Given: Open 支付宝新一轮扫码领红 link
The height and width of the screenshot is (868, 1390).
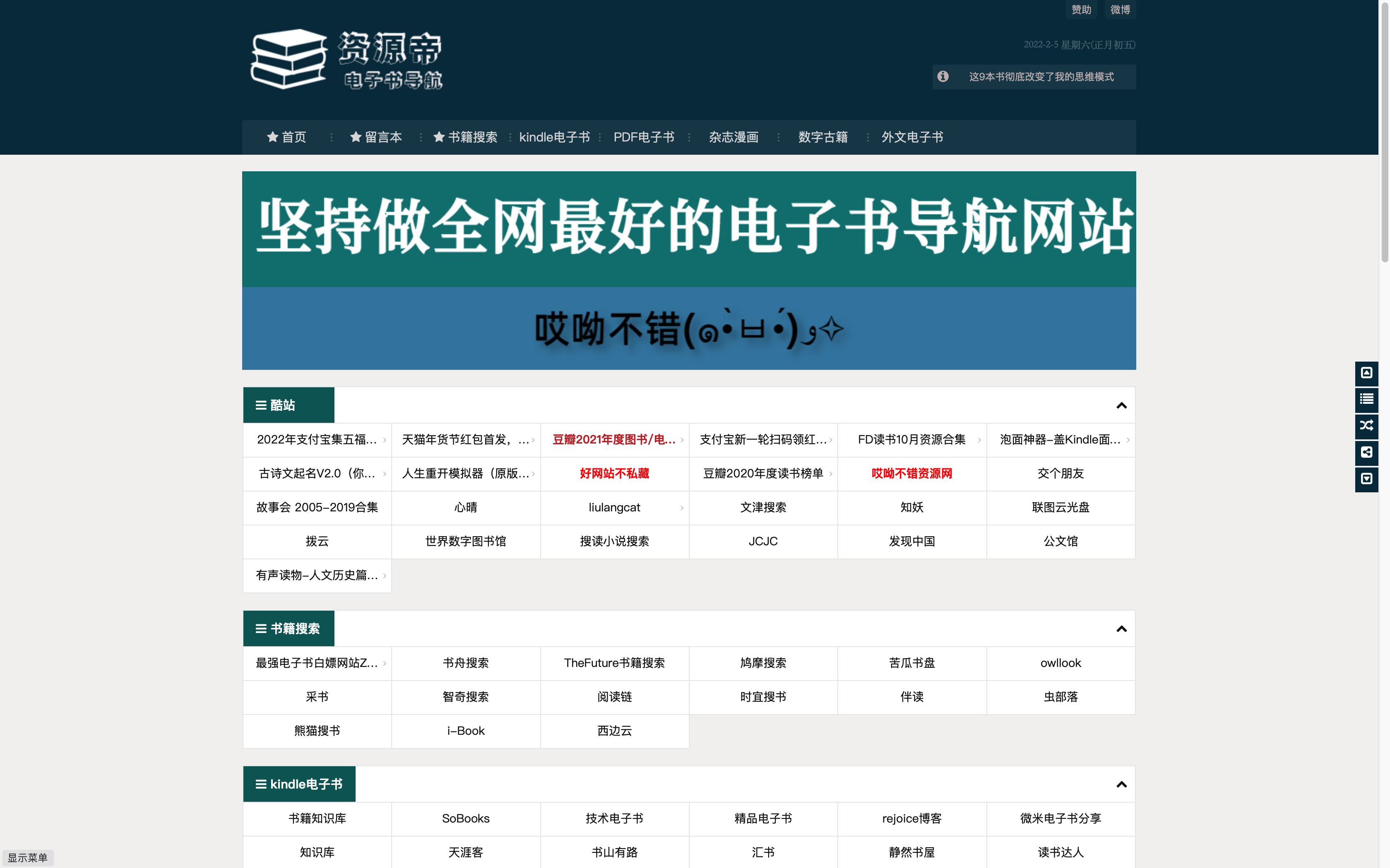Looking at the screenshot, I should click(763, 440).
